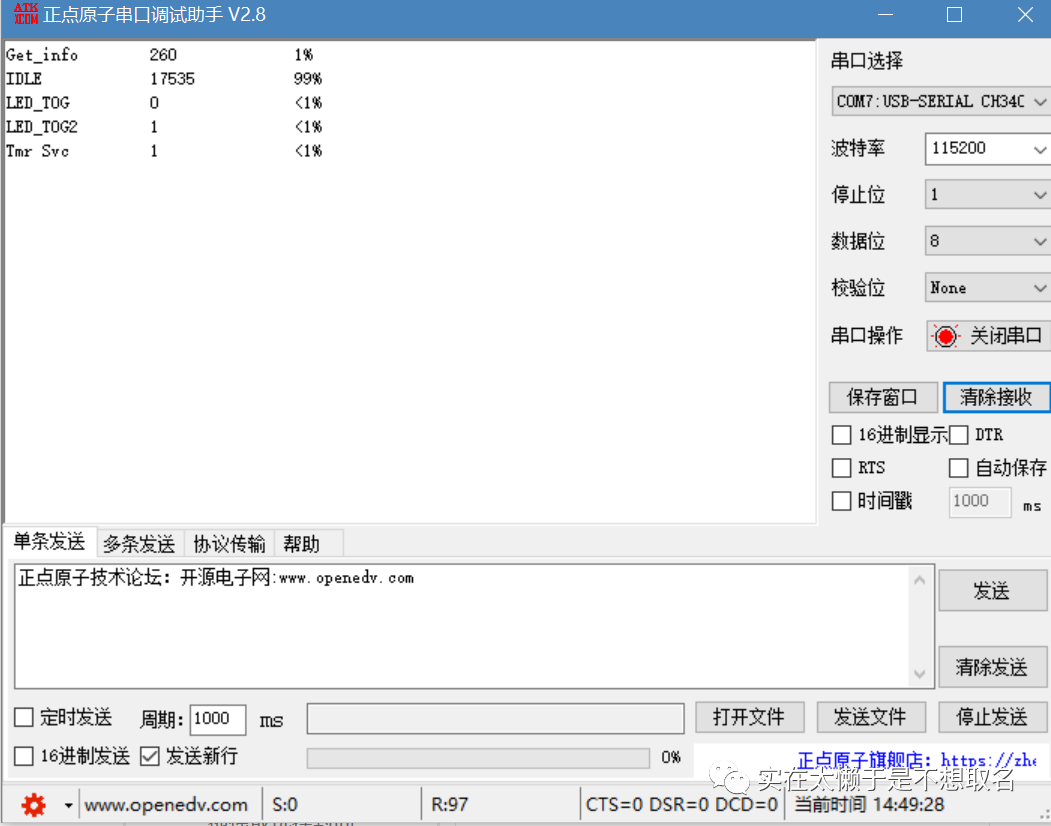Switch to the 多条发送 tab
The image size is (1051, 826).
click(x=139, y=544)
